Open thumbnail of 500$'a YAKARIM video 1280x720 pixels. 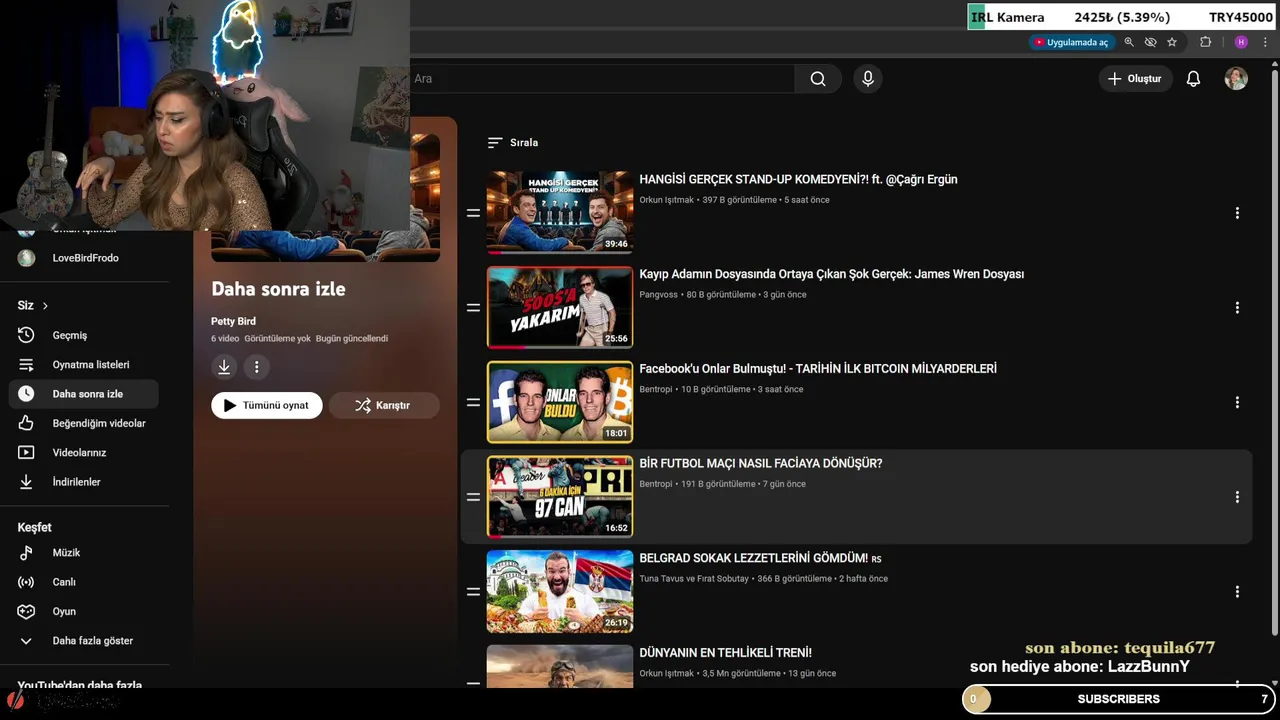(560, 307)
